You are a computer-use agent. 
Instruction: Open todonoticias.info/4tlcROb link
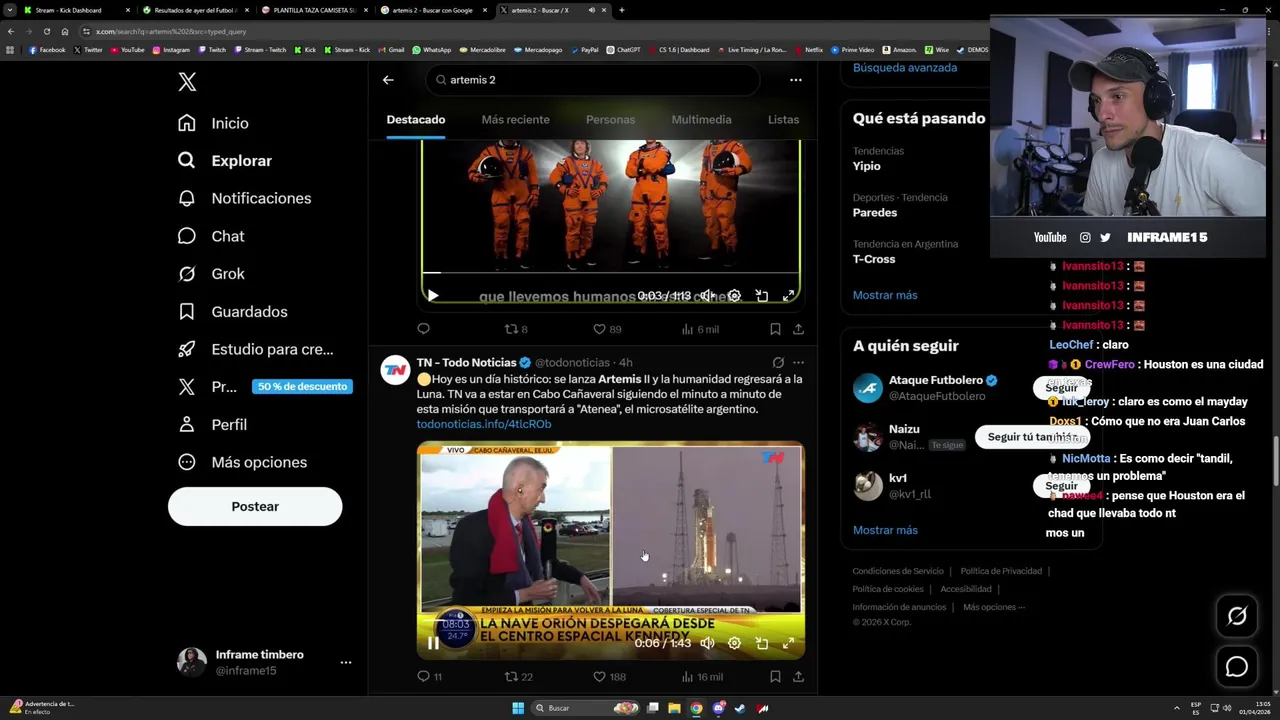[484, 424]
